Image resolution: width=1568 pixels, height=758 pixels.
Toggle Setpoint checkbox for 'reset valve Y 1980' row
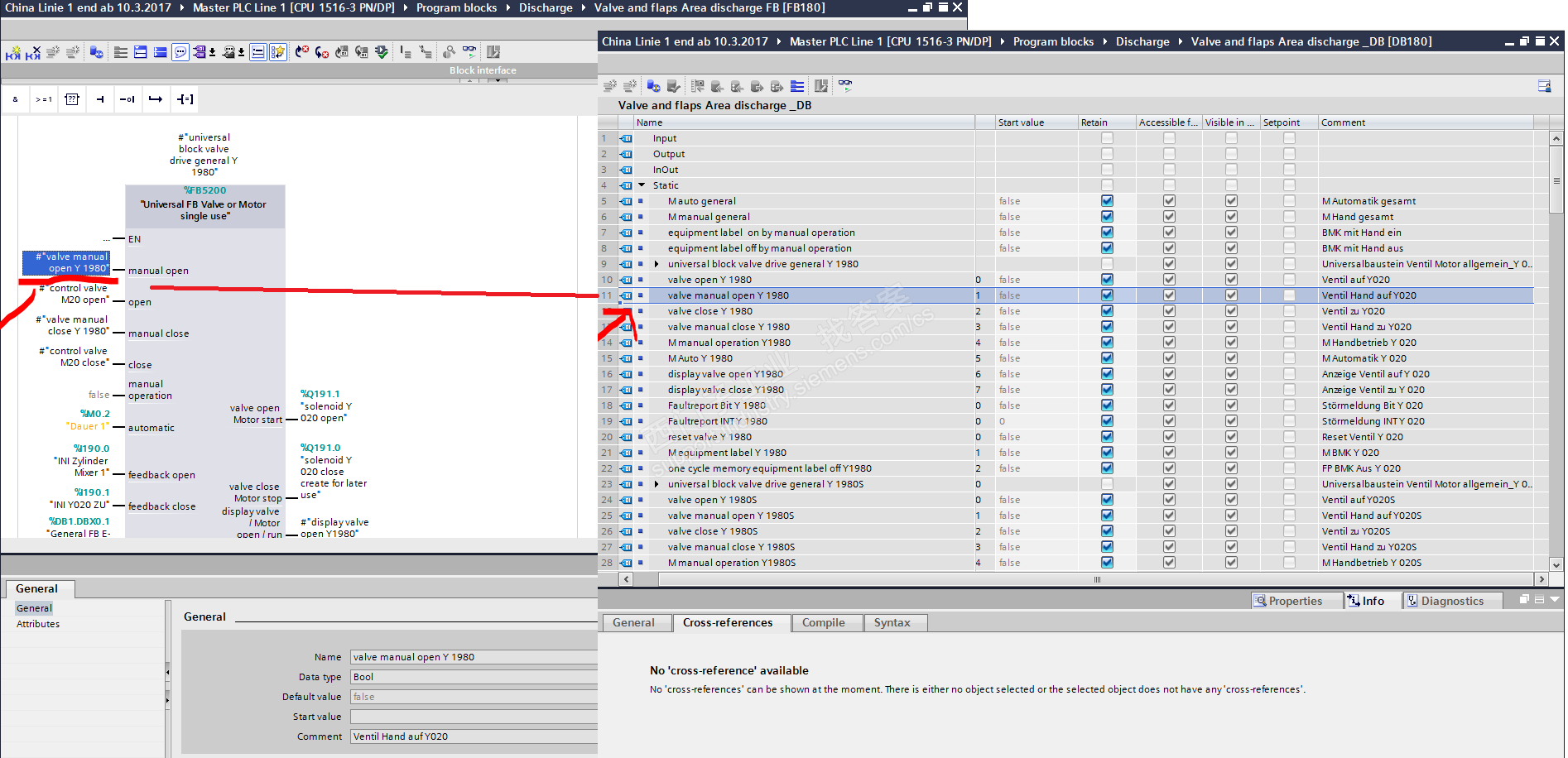click(1289, 437)
